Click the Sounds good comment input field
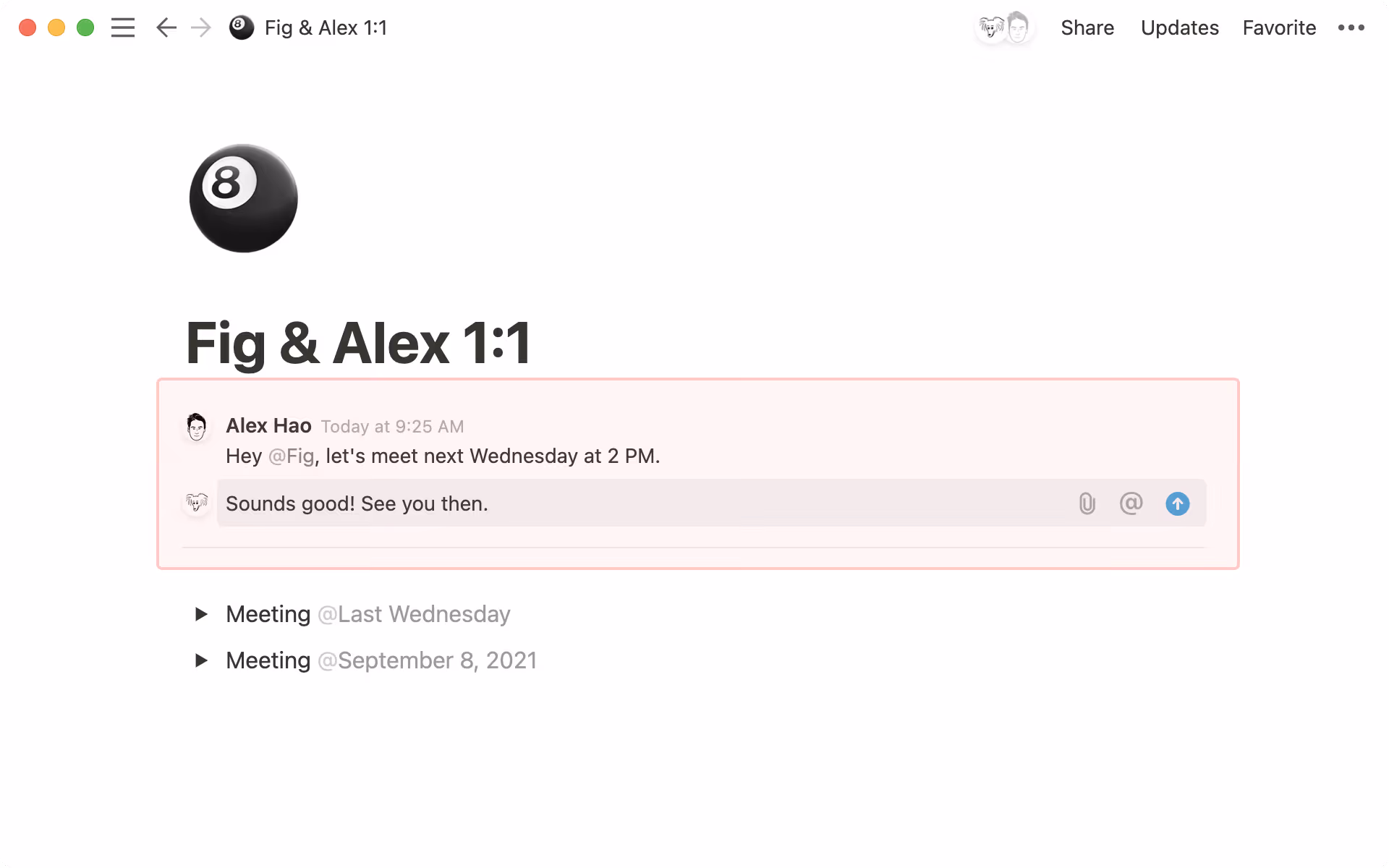Image resolution: width=1389 pixels, height=868 pixels. coord(506,503)
